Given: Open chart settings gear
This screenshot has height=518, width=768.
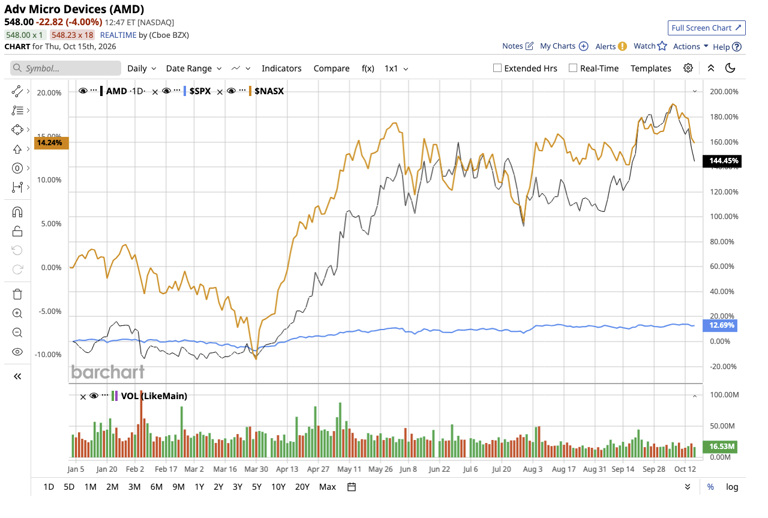Looking at the screenshot, I should 688,68.
